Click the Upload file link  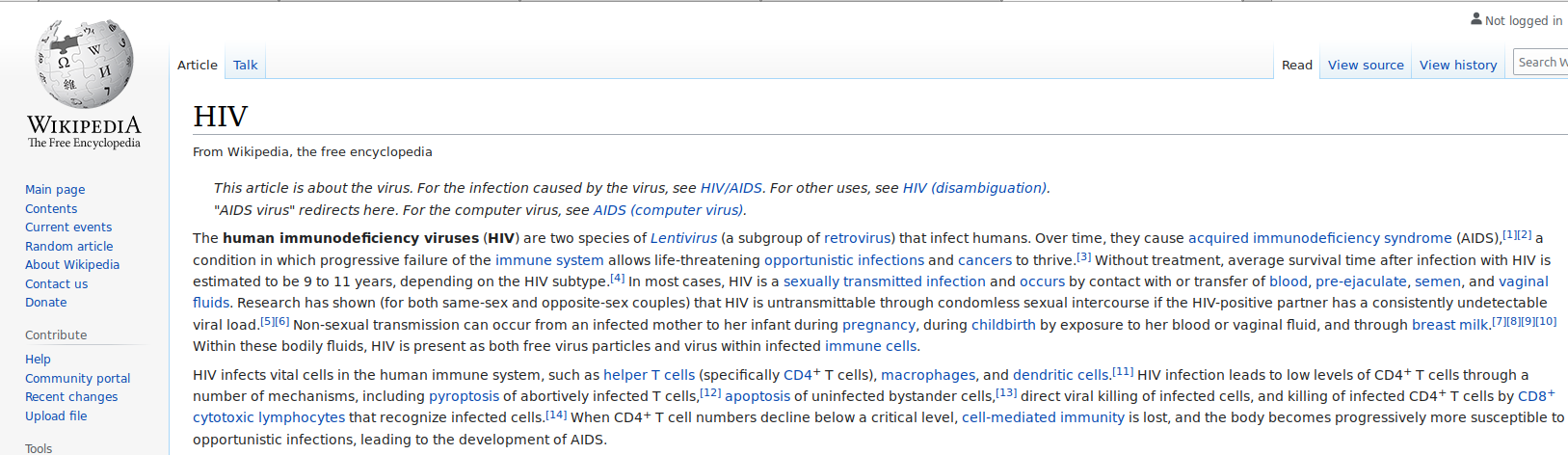[56, 415]
